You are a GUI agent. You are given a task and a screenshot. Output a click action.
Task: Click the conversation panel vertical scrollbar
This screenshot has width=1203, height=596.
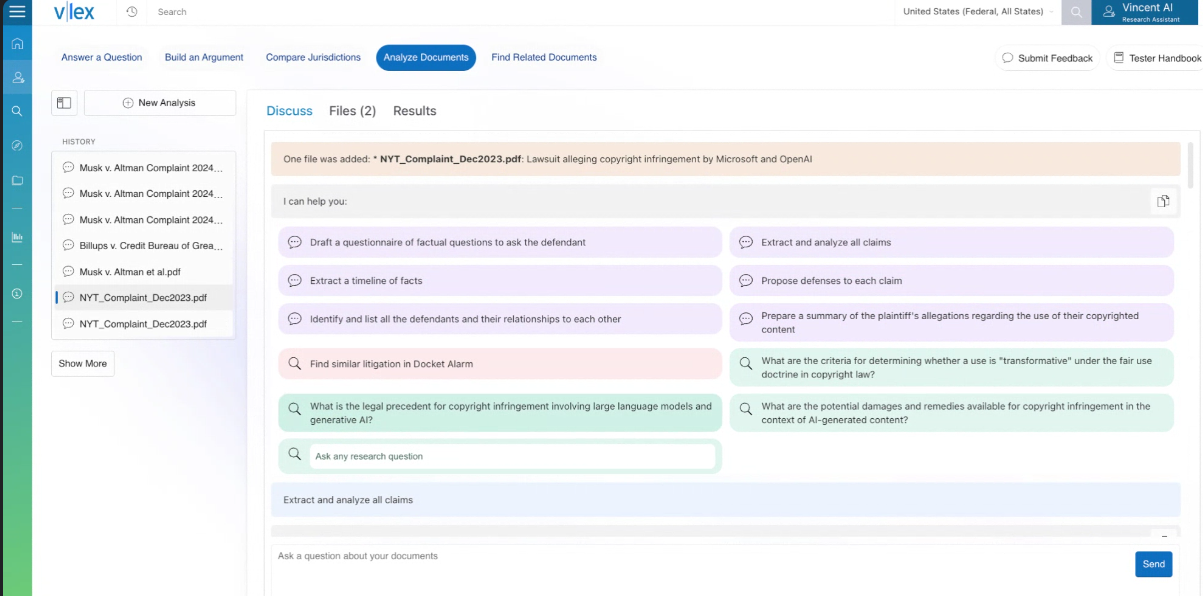pos(1189,165)
